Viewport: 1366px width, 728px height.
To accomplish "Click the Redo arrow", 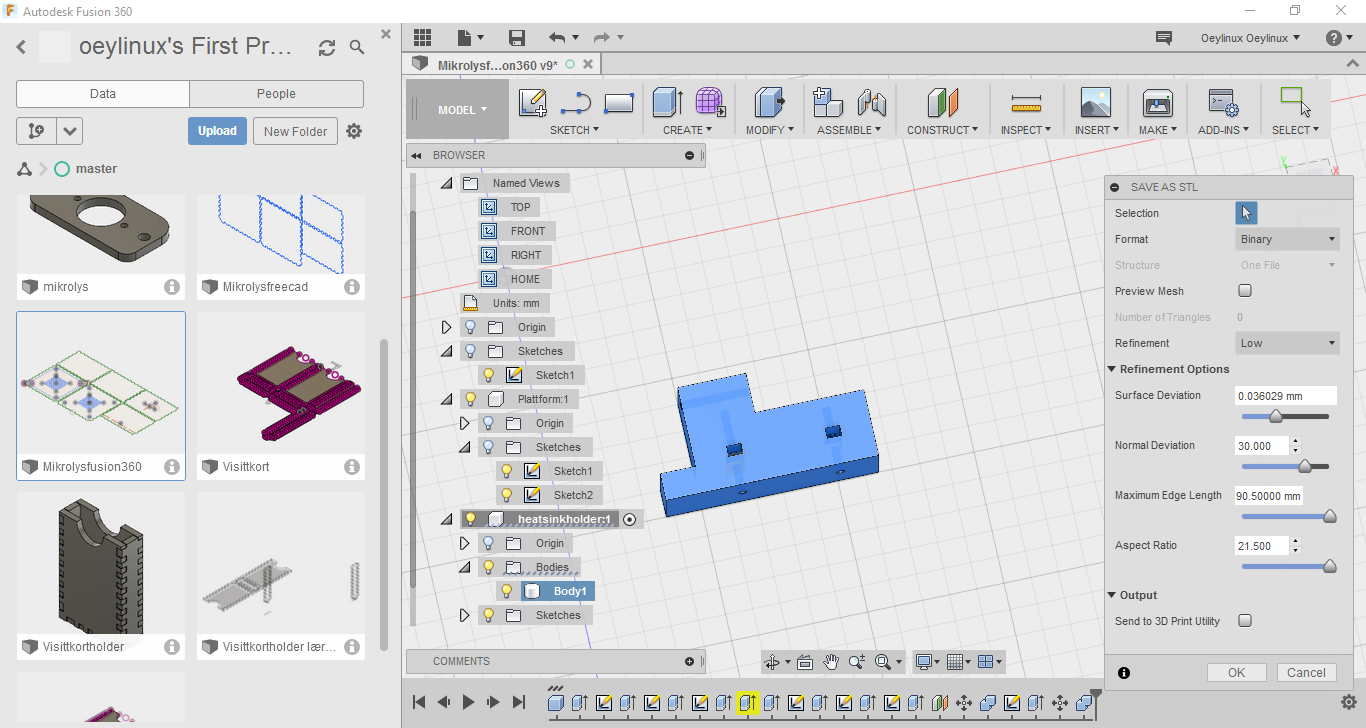I will pyautogui.click(x=602, y=38).
